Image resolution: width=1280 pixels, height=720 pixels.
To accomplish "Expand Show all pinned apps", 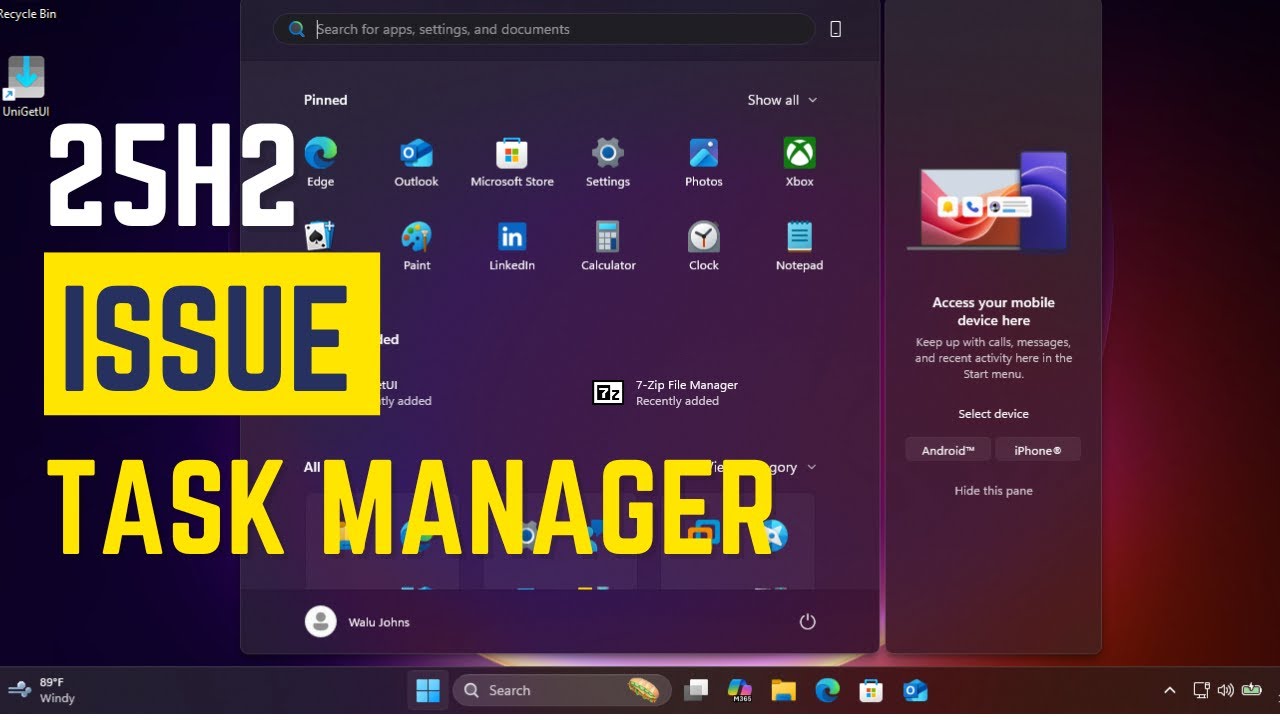I will pos(782,100).
